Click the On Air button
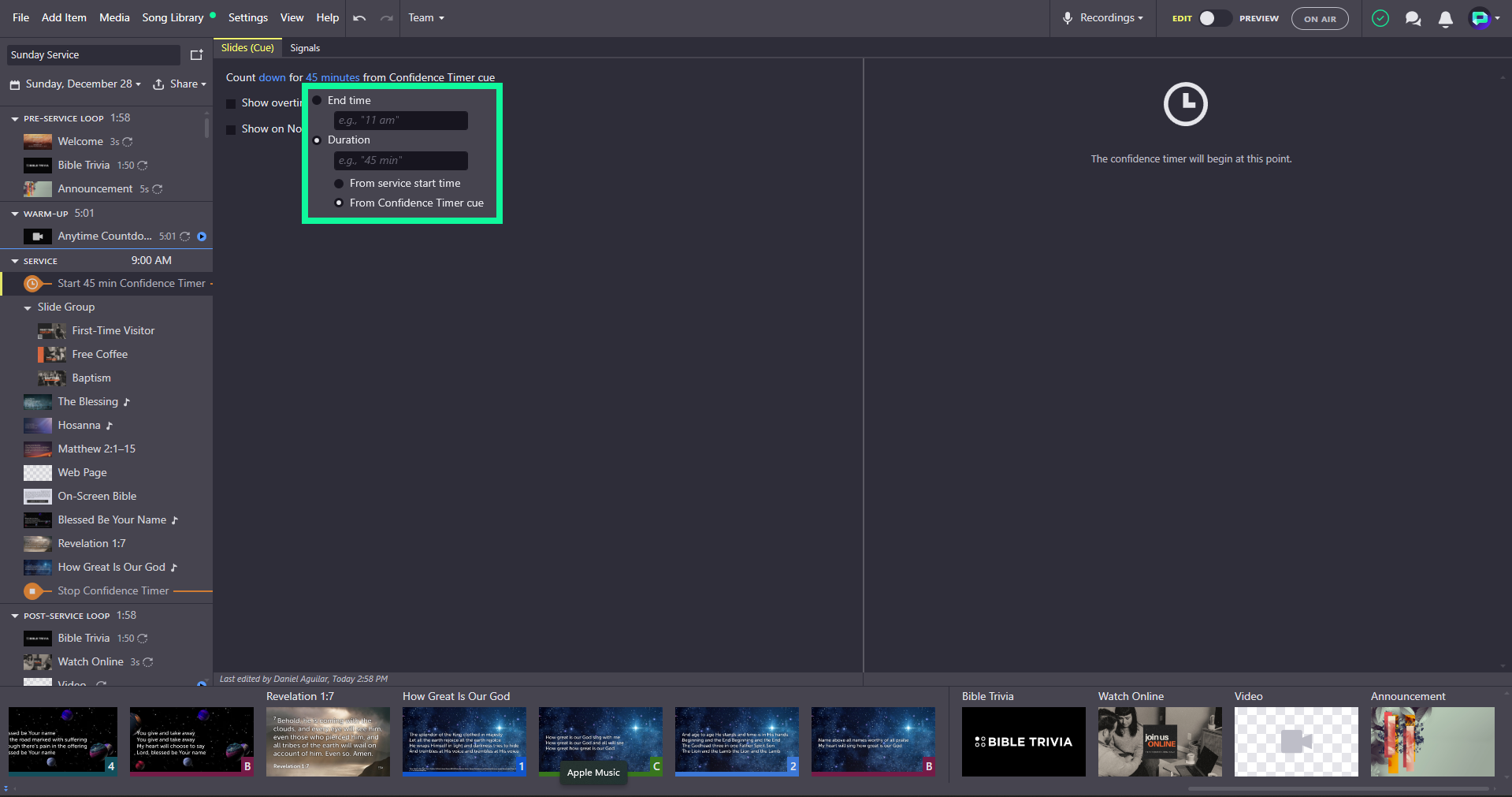Image resolution: width=1512 pixels, height=797 pixels. click(1319, 19)
